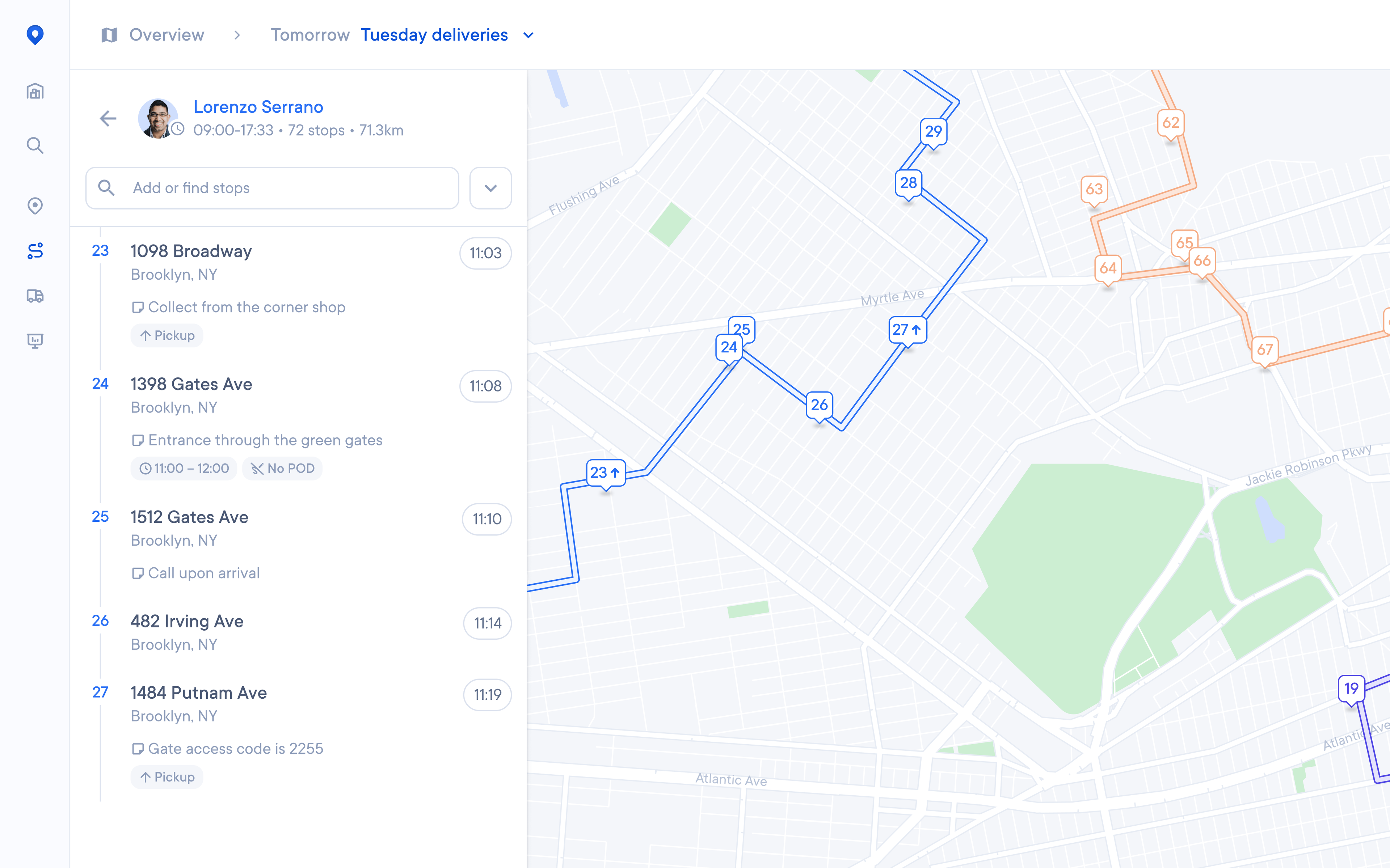Viewport: 1390px width, 868px height.
Task: Click the note icon beside Collect from the corner shop
Action: point(137,308)
